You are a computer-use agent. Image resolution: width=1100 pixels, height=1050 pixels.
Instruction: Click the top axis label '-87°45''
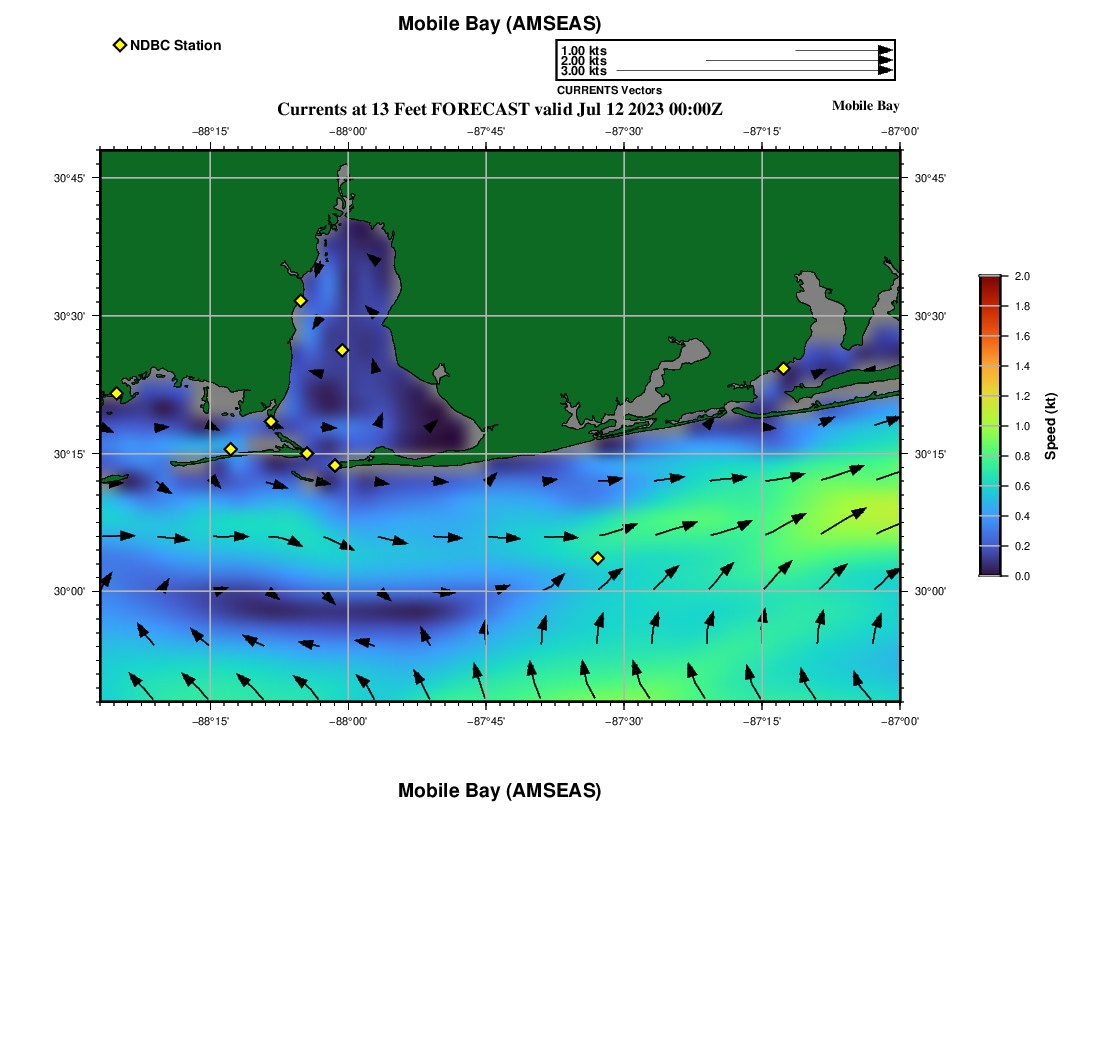point(486,131)
